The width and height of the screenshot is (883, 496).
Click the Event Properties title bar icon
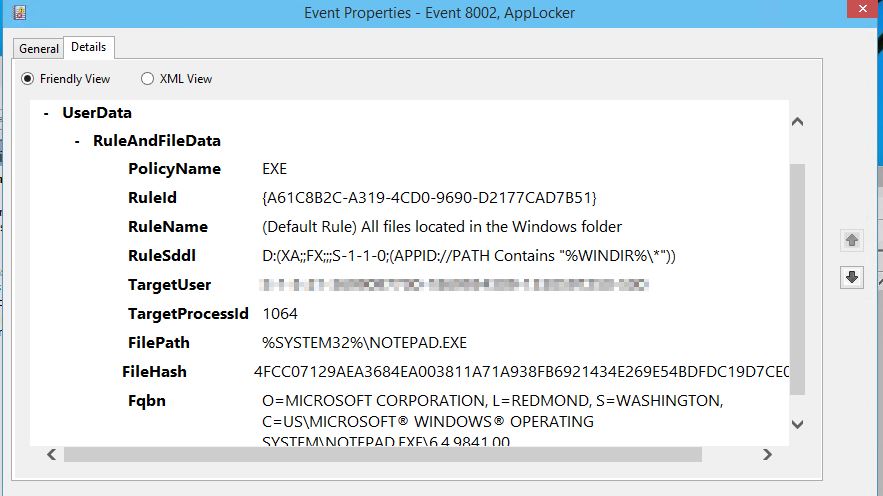[x=19, y=13]
